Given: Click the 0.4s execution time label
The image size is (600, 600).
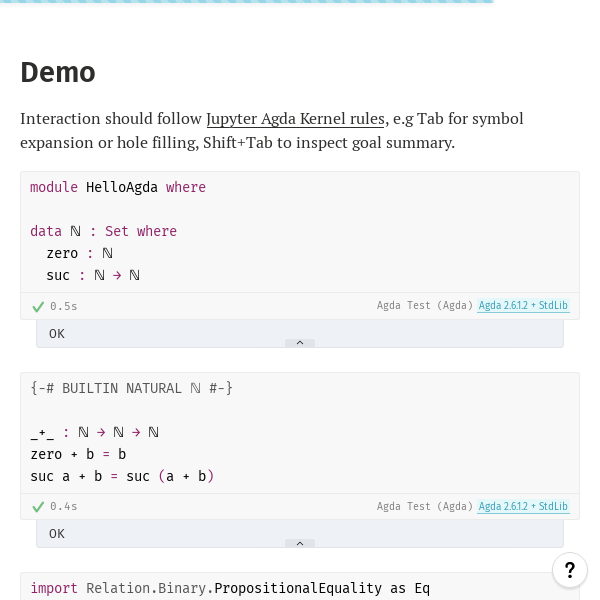Looking at the screenshot, I should point(64,507).
